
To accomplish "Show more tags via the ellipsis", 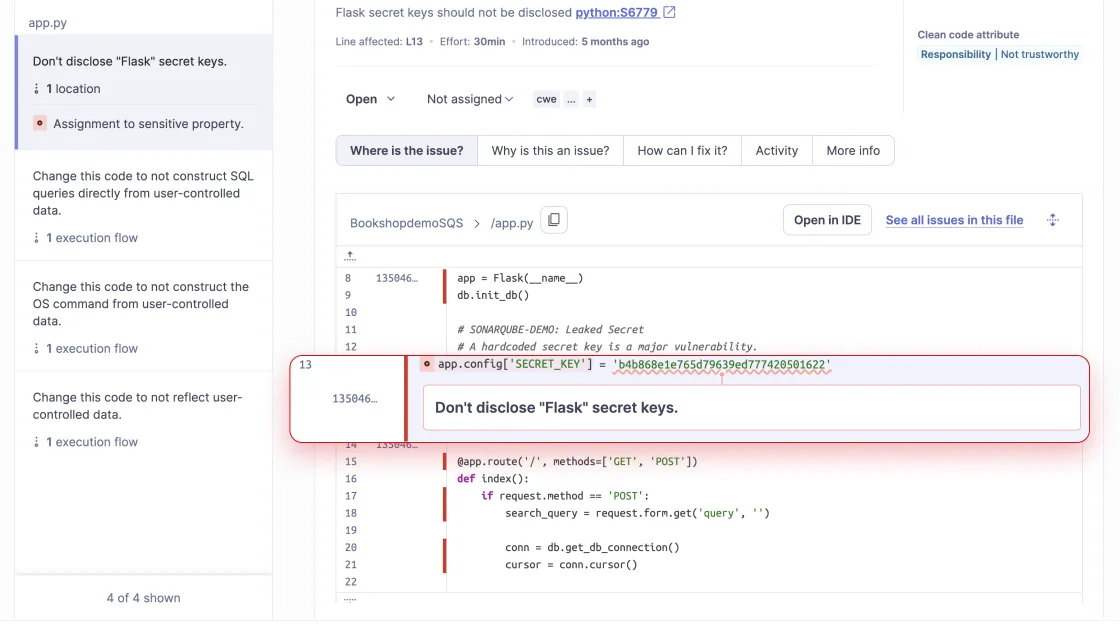I will (571, 99).
